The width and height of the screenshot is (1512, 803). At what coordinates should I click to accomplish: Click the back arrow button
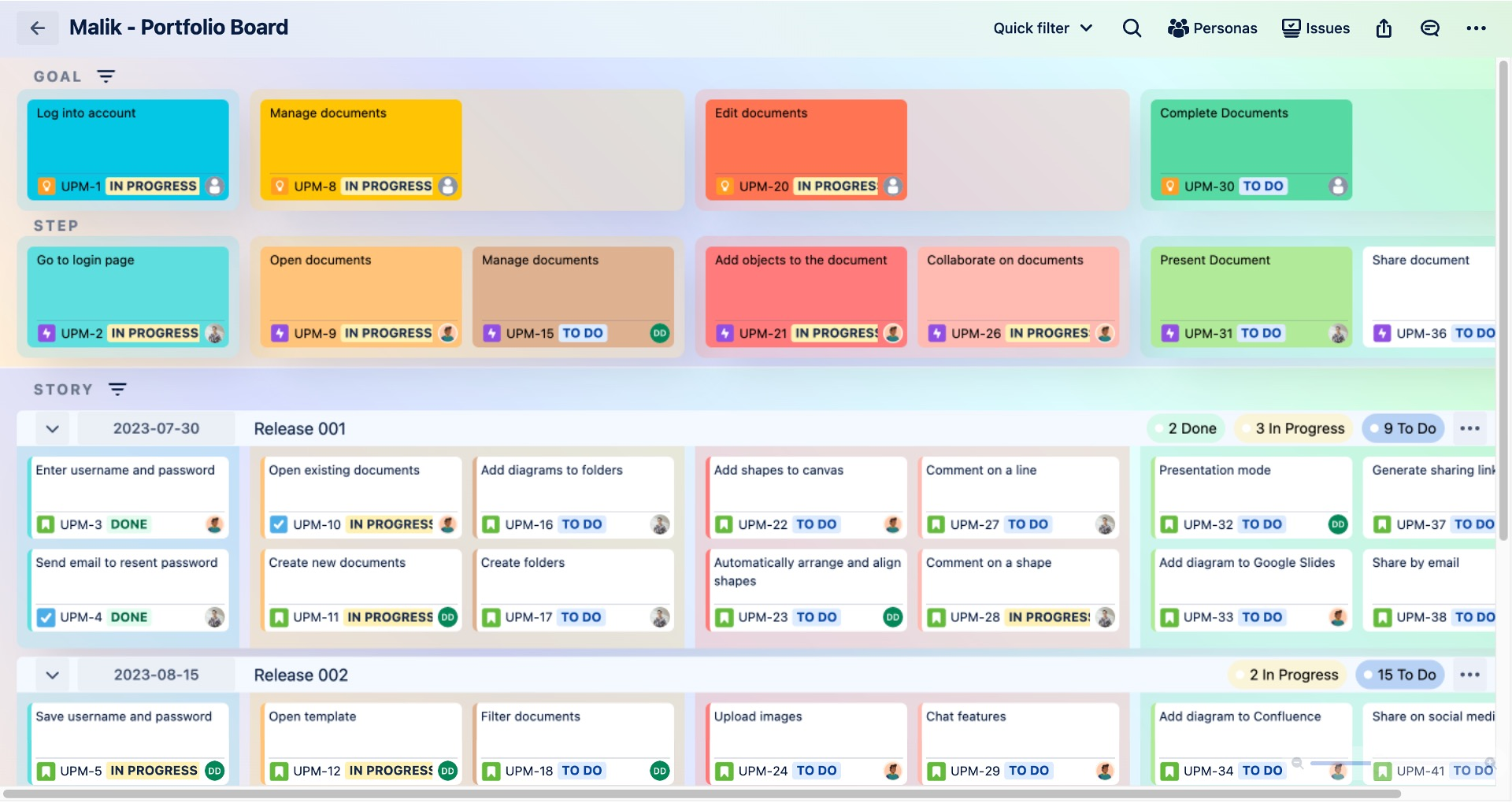(37, 28)
